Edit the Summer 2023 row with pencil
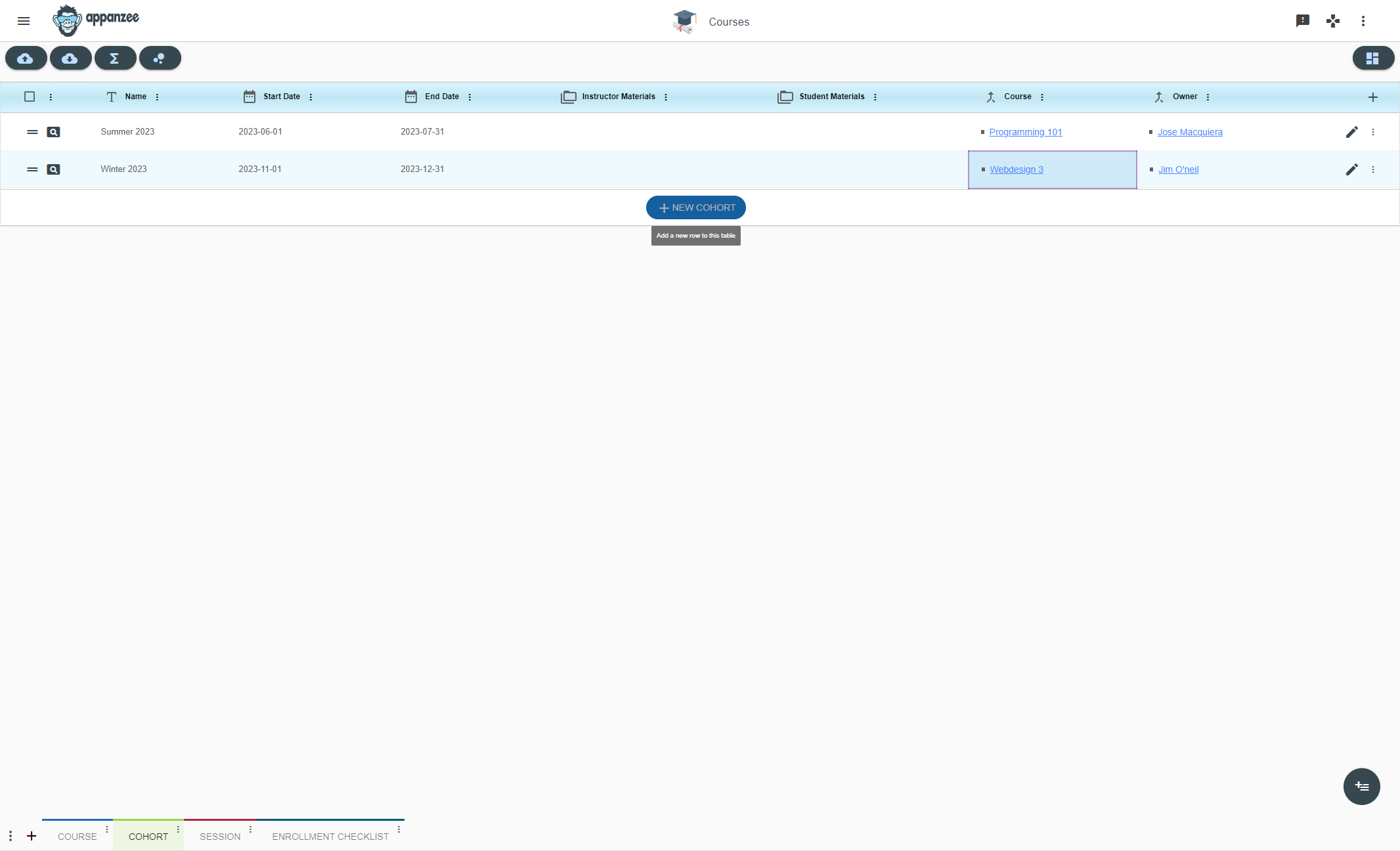The image size is (1400, 851). coord(1352,132)
